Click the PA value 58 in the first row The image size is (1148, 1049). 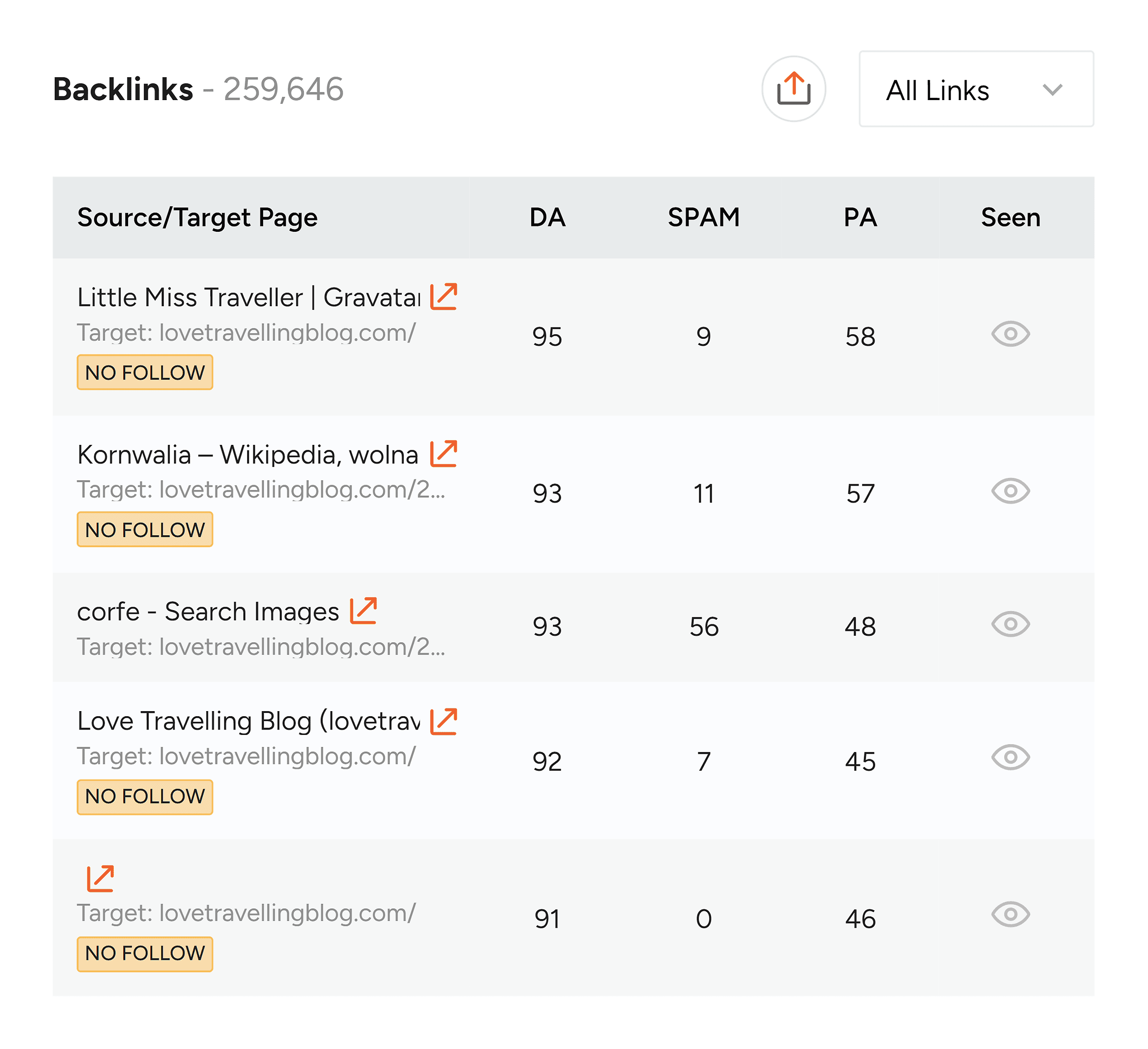point(860,335)
